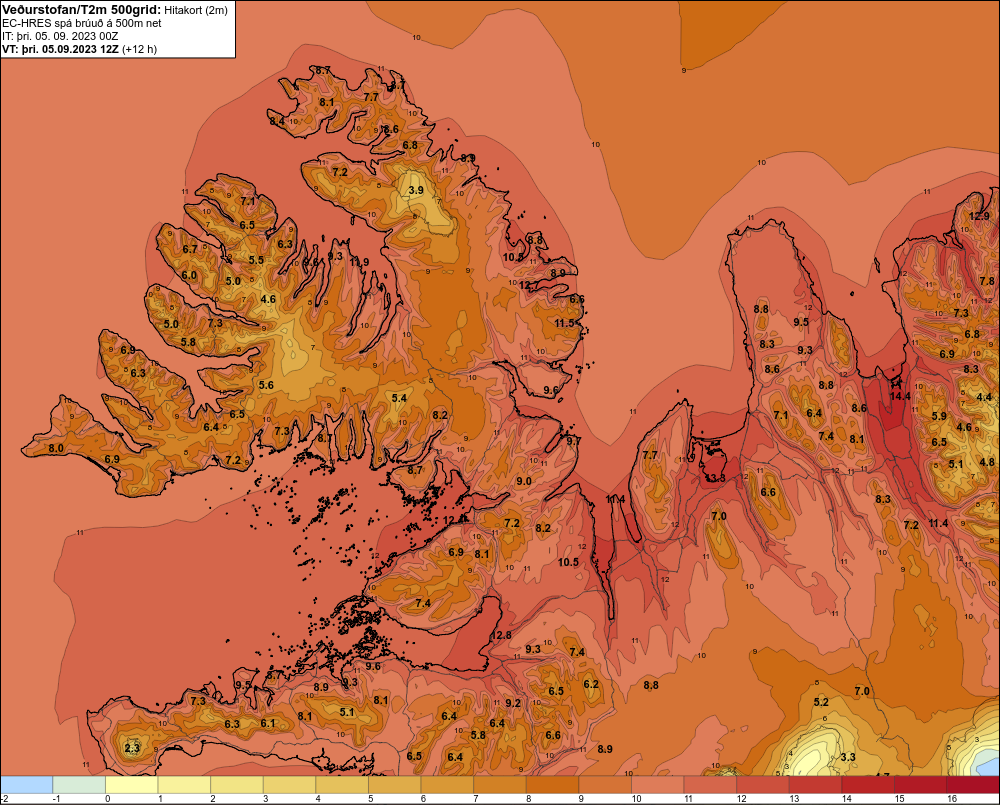Screen dimensions: 1000x805
Task: Click the legend tick labelled -2
Action: pyautogui.click(x=5, y=799)
